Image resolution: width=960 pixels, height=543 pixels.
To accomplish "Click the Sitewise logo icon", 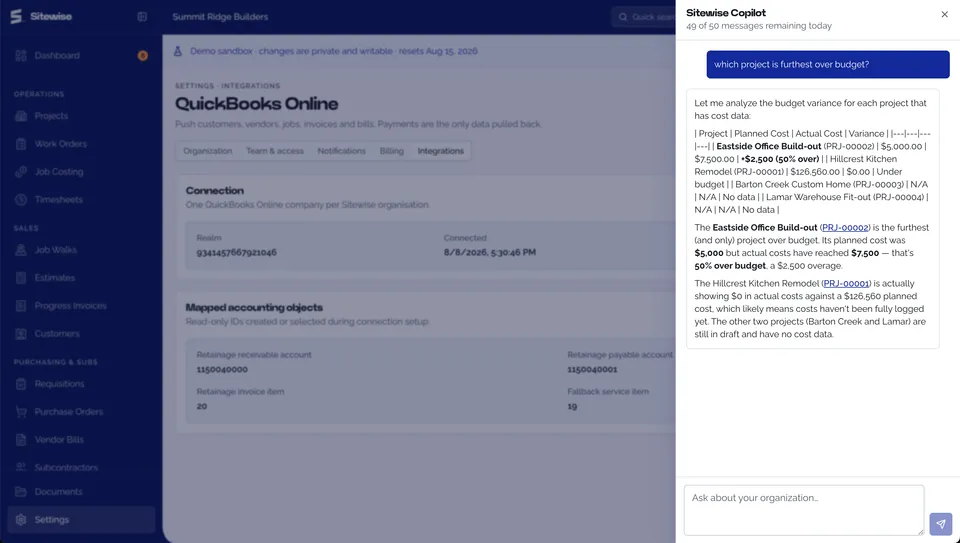I will (x=16, y=17).
